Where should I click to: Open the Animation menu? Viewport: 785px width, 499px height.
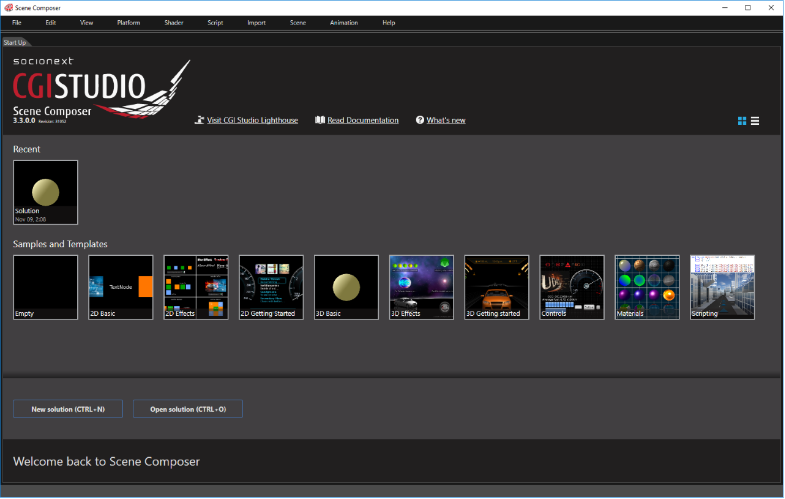coord(344,23)
